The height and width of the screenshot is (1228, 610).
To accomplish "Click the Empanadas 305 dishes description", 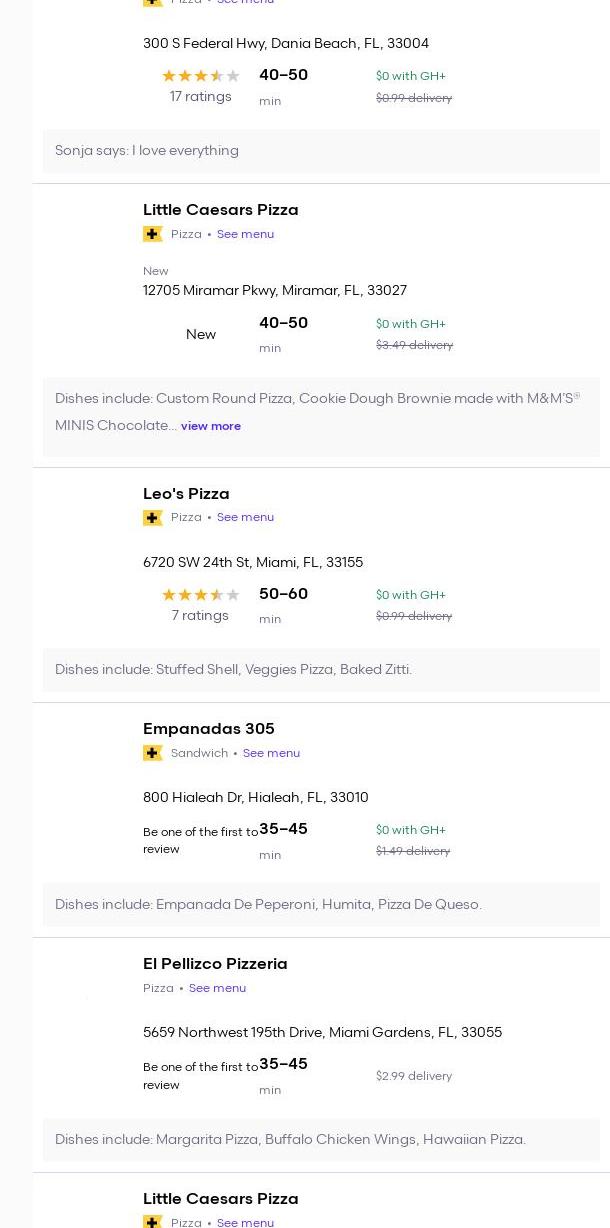I will click(268, 905).
